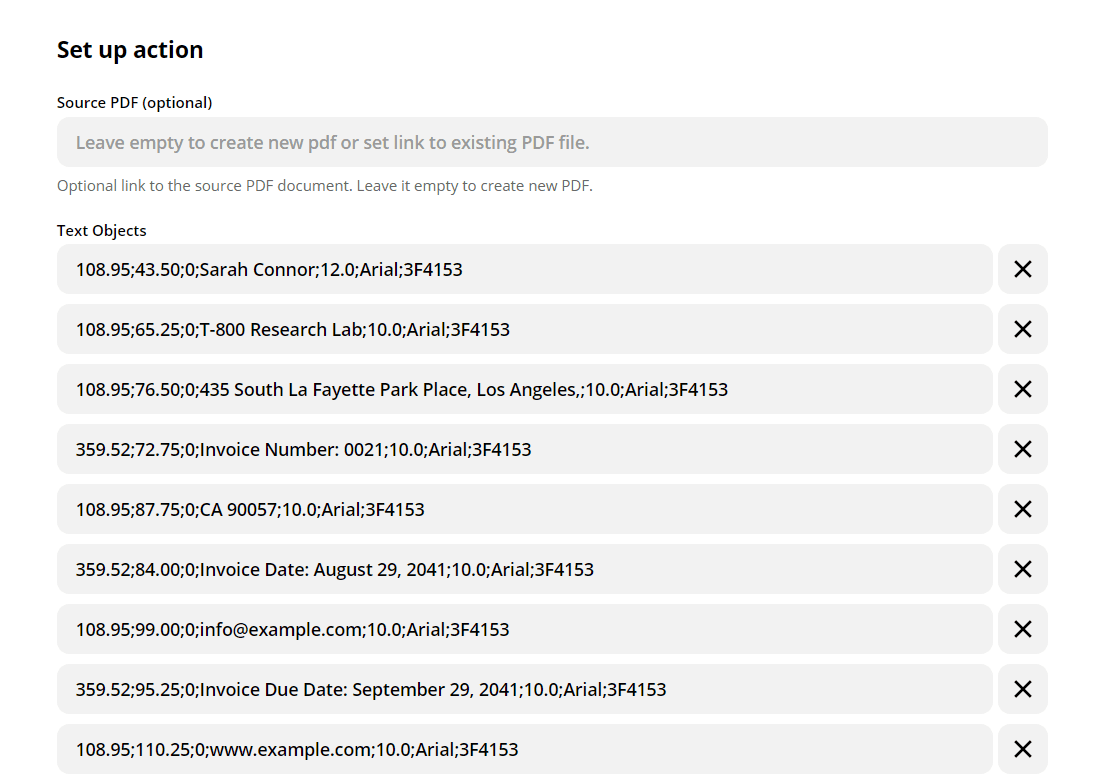Edit the Invoice Date August 29 field
This screenshot has width=1109, height=776.
pyautogui.click(x=524, y=569)
